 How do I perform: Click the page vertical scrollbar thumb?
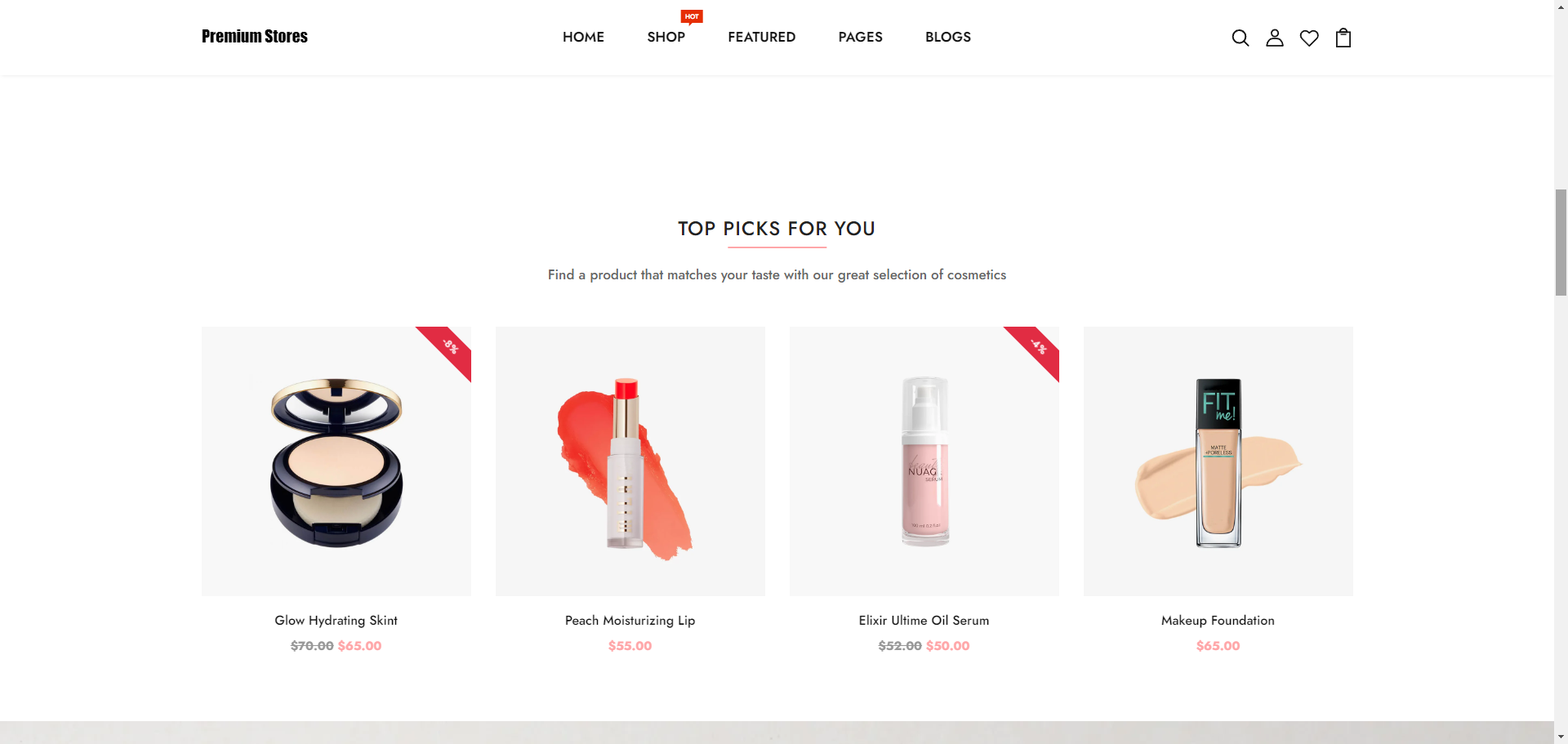pyautogui.click(x=1561, y=243)
